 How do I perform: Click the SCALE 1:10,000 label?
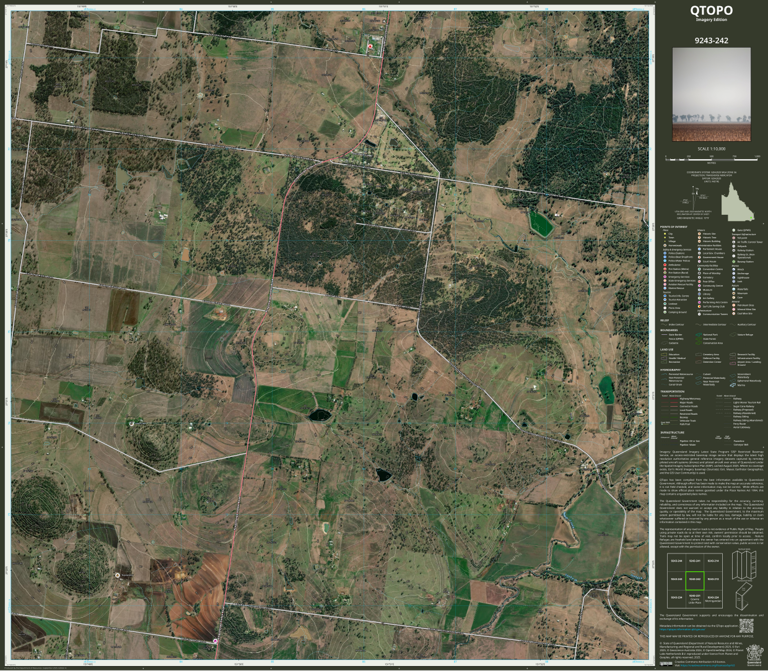click(711, 148)
